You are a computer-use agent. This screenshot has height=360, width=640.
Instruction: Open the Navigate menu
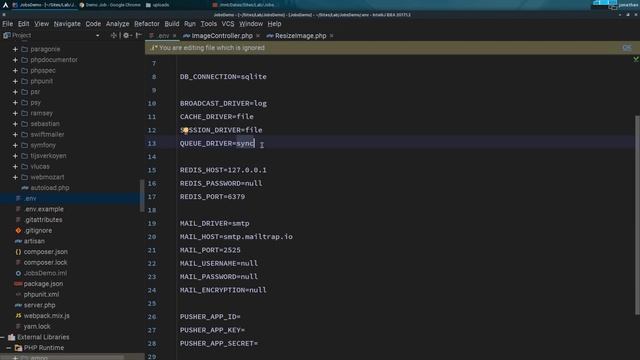pyautogui.click(x=67, y=24)
